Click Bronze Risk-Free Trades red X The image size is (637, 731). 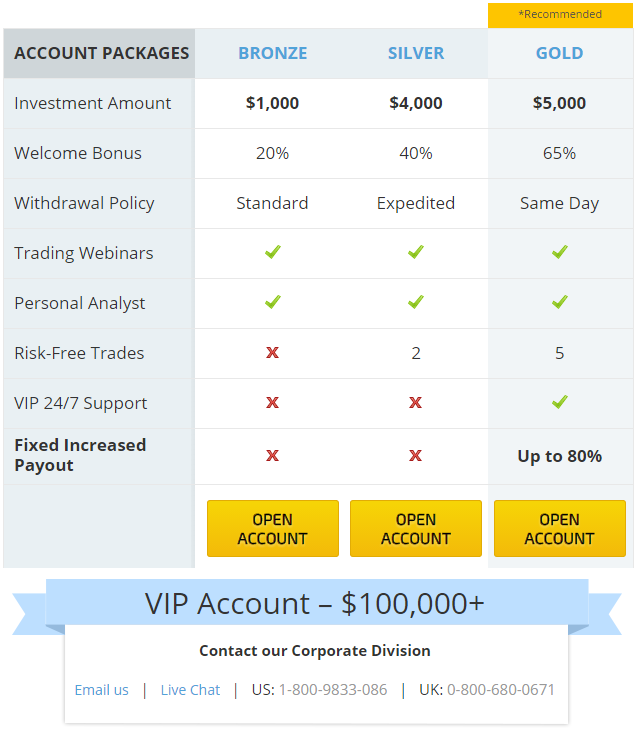click(x=272, y=352)
